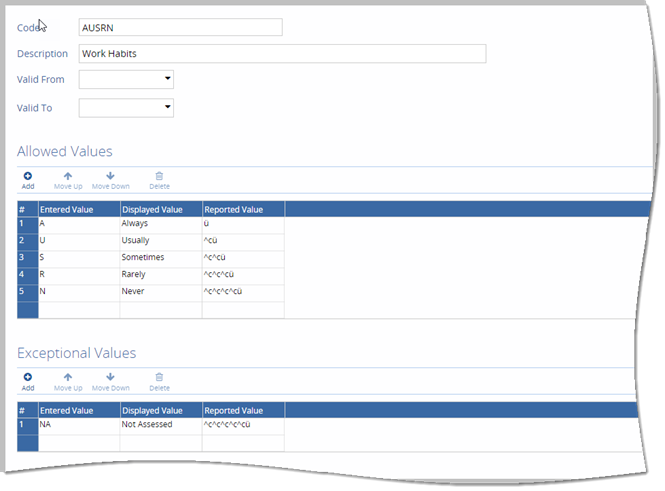Viewport: 665px width, 491px height.
Task: Click Delete trash icon in Allowed Values
Action: 159,178
